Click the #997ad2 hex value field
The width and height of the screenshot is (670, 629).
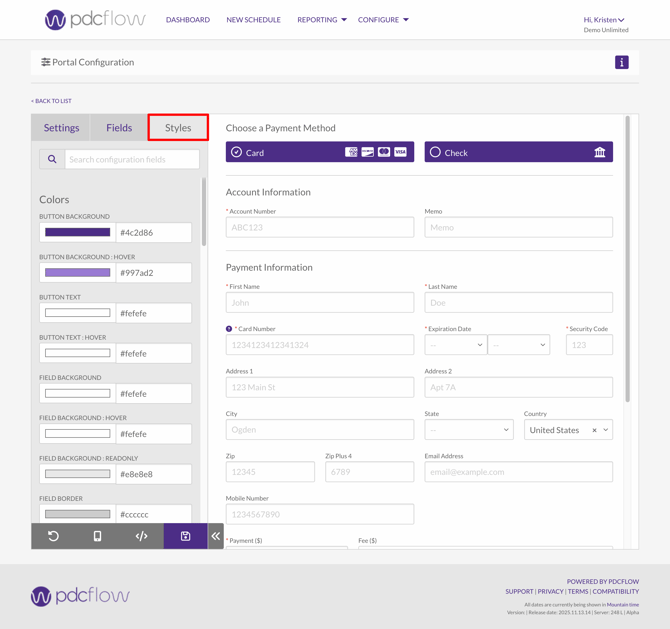[154, 273]
